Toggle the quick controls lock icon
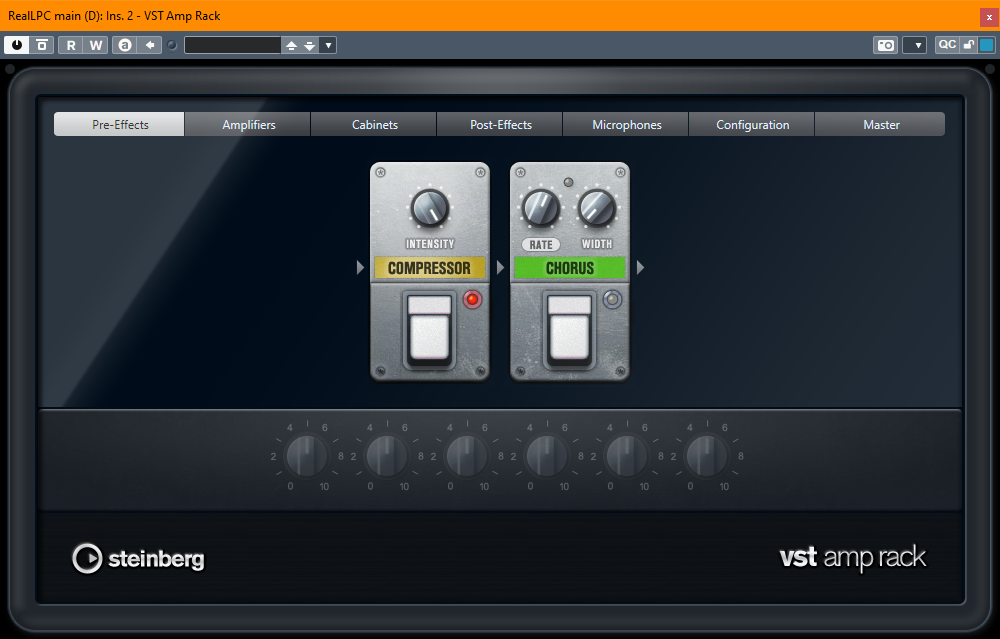The height and width of the screenshot is (639, 1000). point(969,45)
